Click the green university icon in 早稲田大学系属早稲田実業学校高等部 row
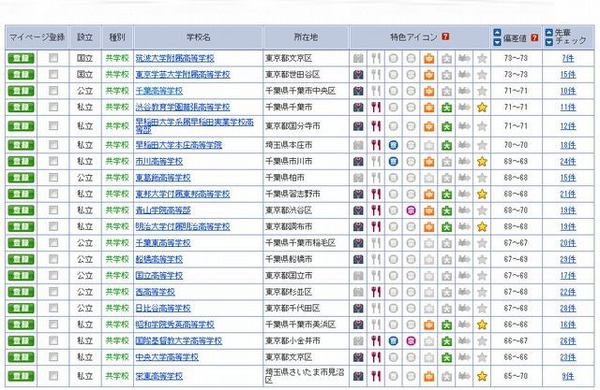This screenshot has width=600, height=390. click(x=447, y=126)
